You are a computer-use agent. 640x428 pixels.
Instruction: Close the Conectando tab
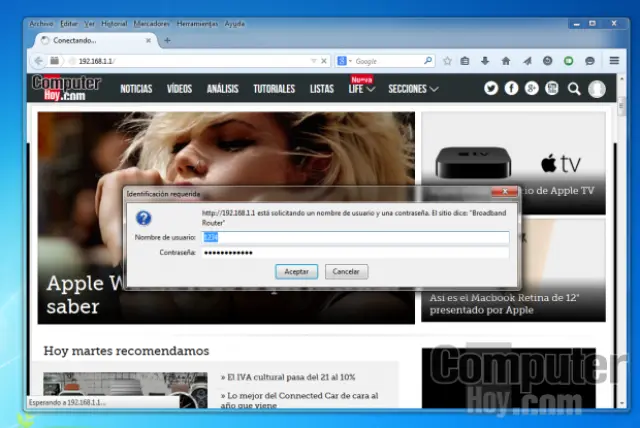tap(150, 40)
